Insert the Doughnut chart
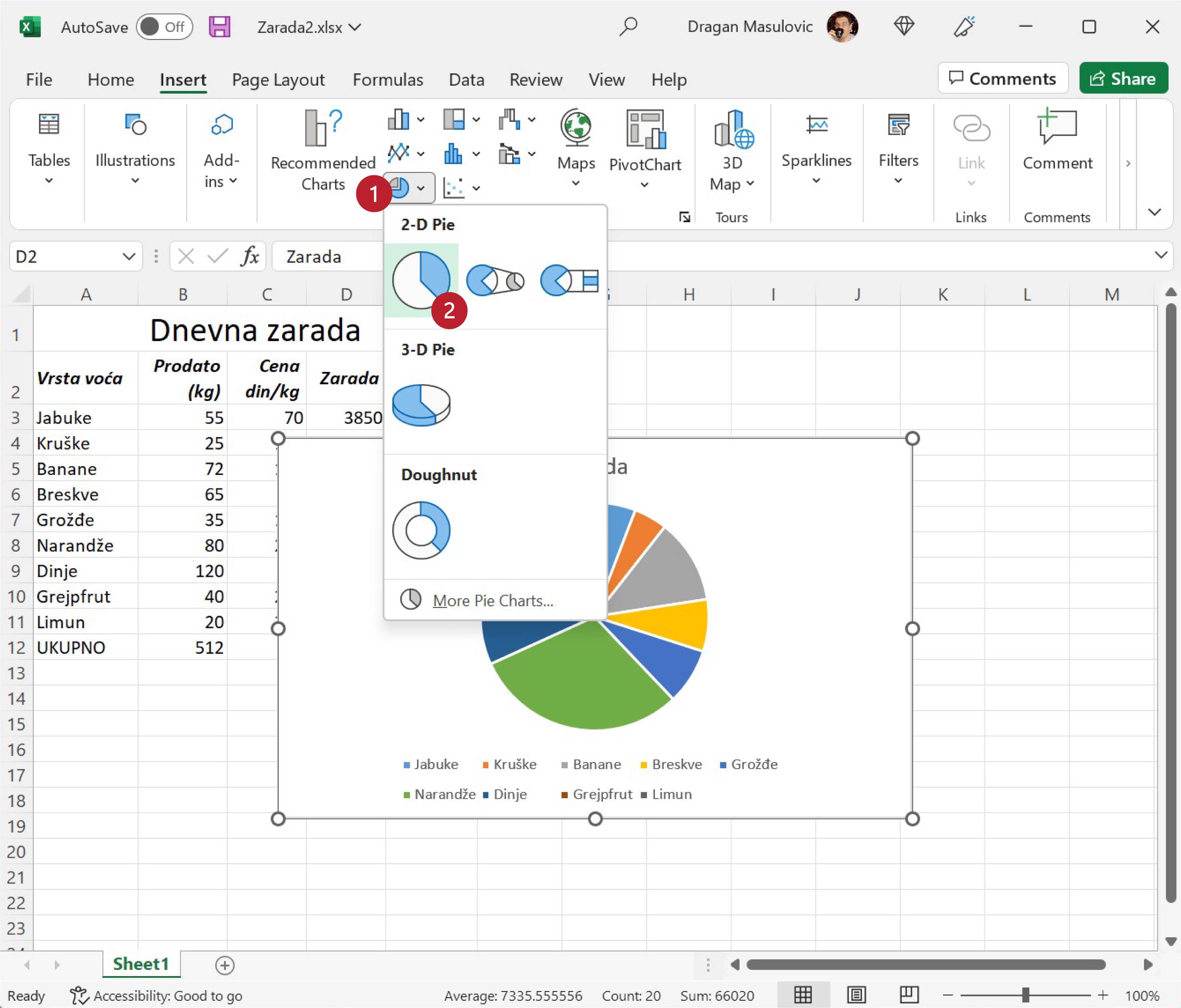This screenshot has height=1008, width=1181. point(421,530)
